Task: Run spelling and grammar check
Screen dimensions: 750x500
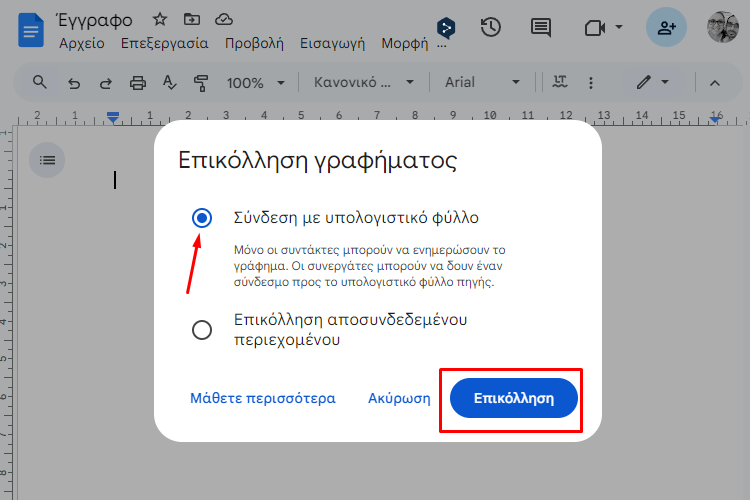Action: coord(169,83)
